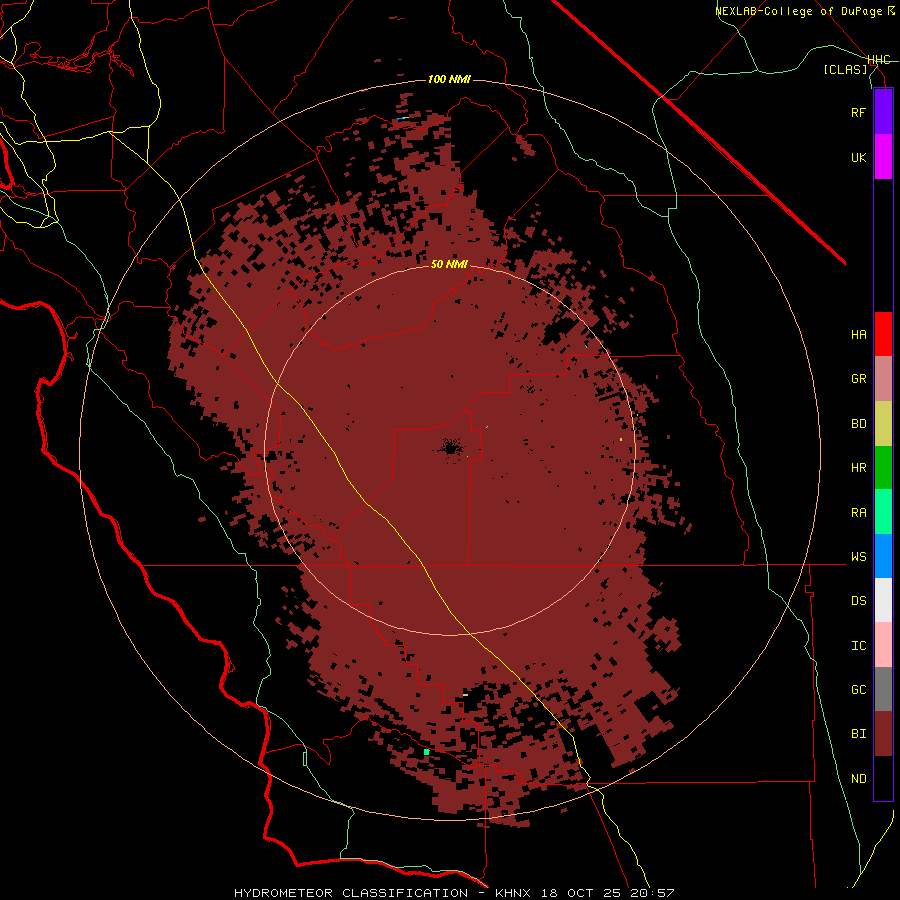Click the HR legend label
Screen dimensions: 900x900
[859, 468]
